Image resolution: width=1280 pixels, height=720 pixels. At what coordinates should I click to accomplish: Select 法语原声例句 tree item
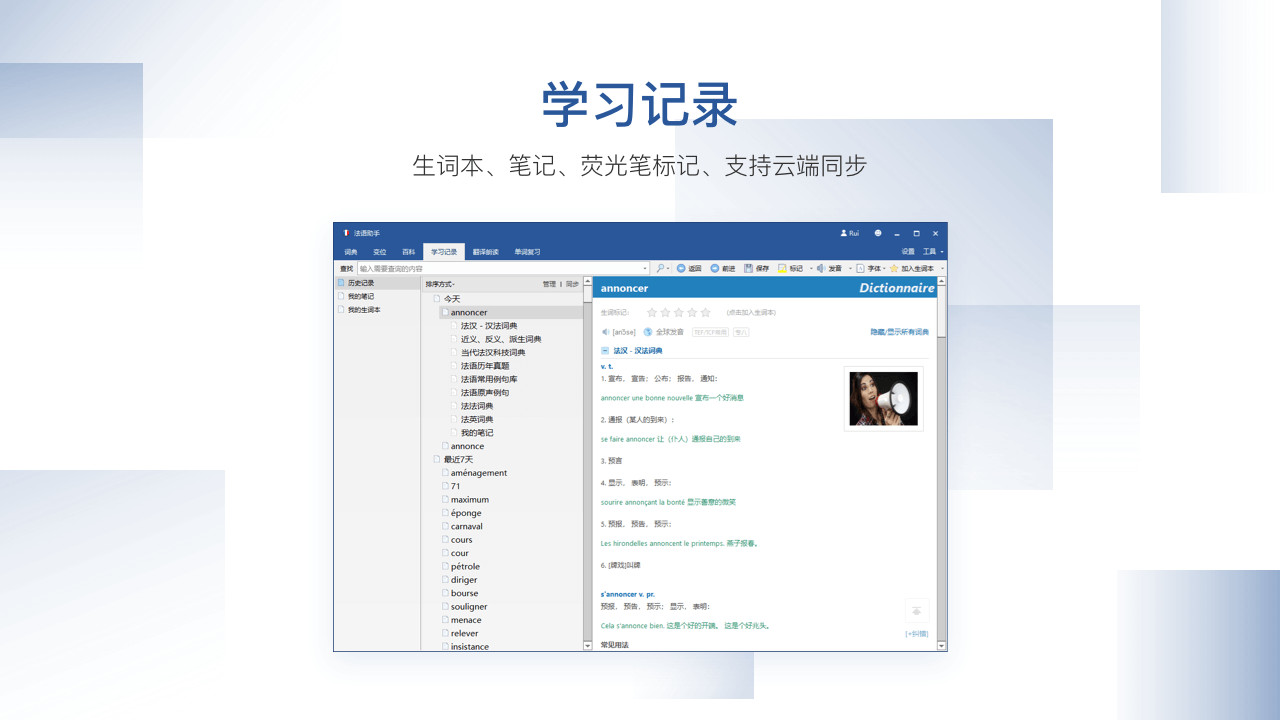coord(485,393)
